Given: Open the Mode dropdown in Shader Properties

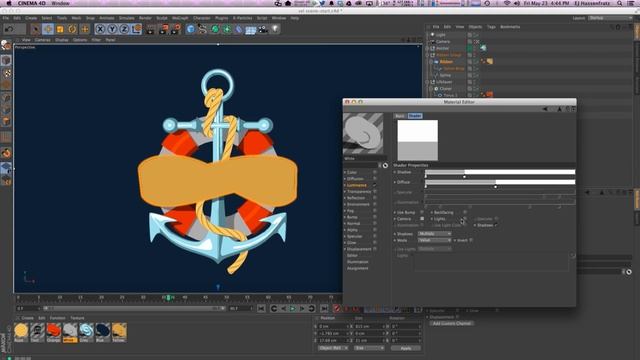Looking at the screenshot, I should tap(434, 240).
